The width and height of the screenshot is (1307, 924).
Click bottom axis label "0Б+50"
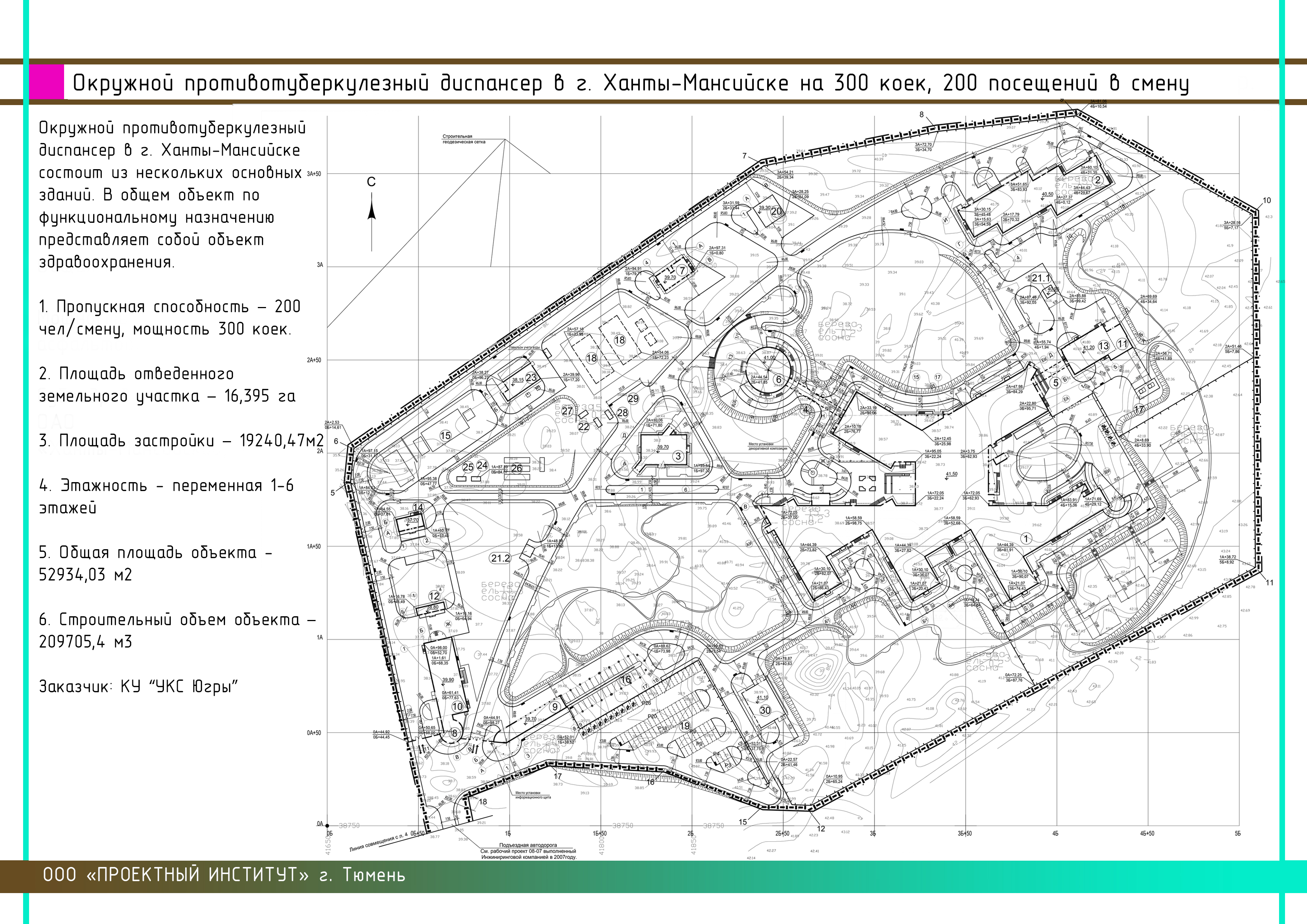(x=417, y=833)
